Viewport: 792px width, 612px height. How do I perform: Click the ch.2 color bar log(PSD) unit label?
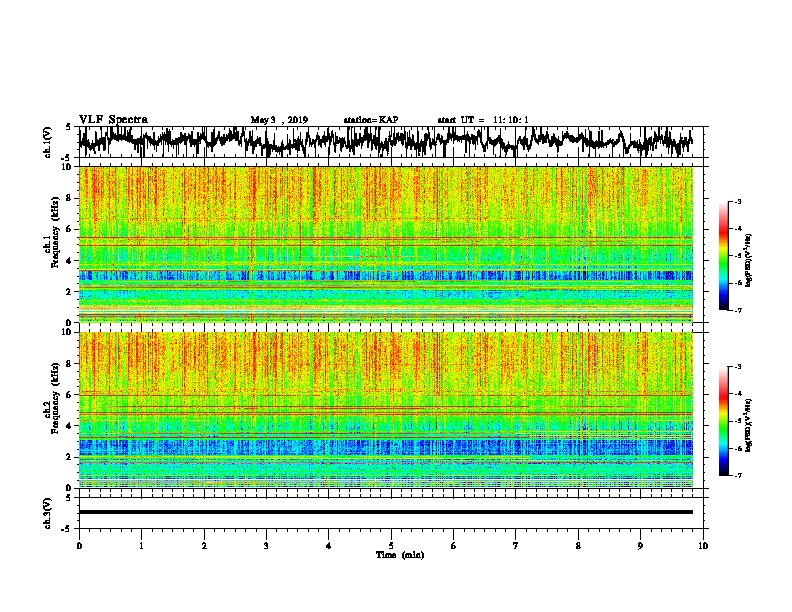tap(748, 425)
